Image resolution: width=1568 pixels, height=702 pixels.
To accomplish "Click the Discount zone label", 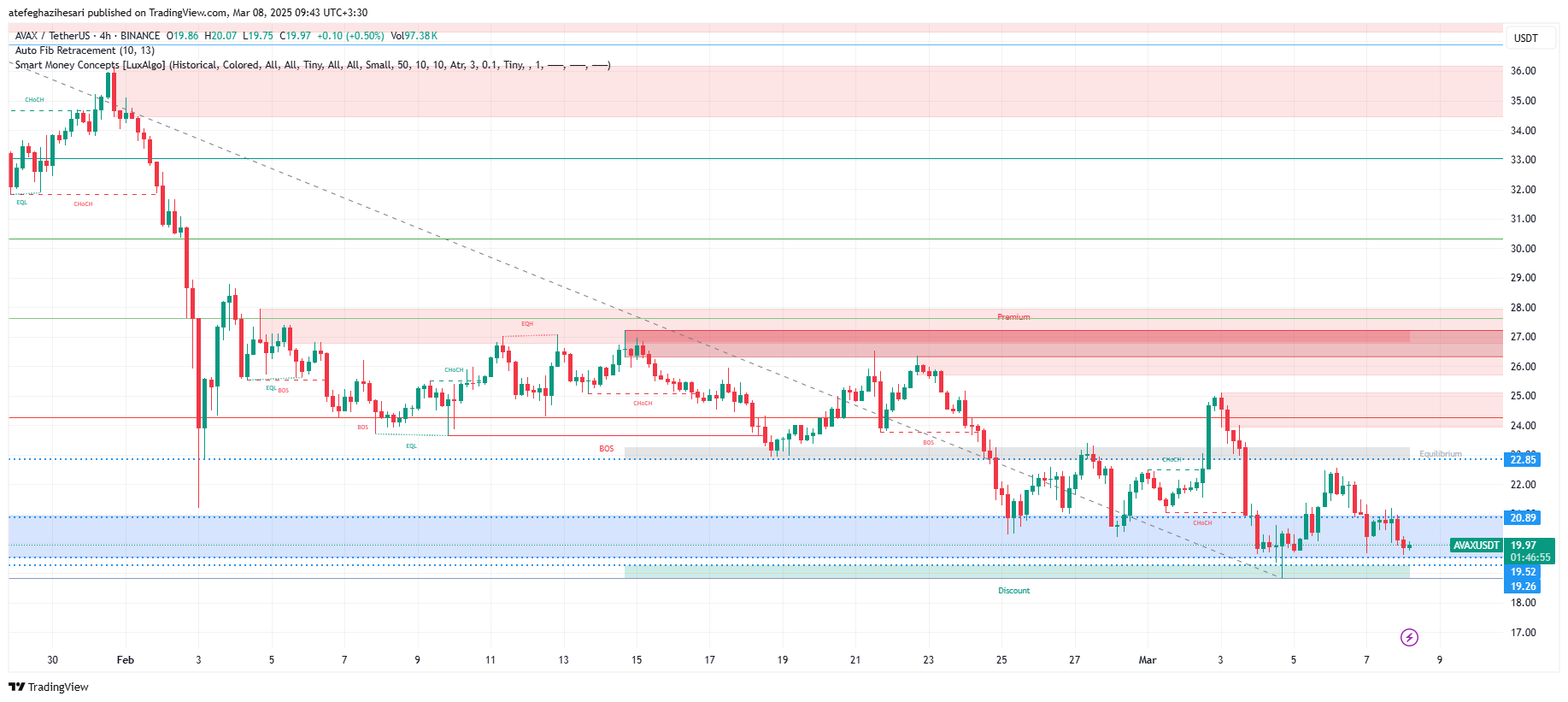I will click(1014, 591).
